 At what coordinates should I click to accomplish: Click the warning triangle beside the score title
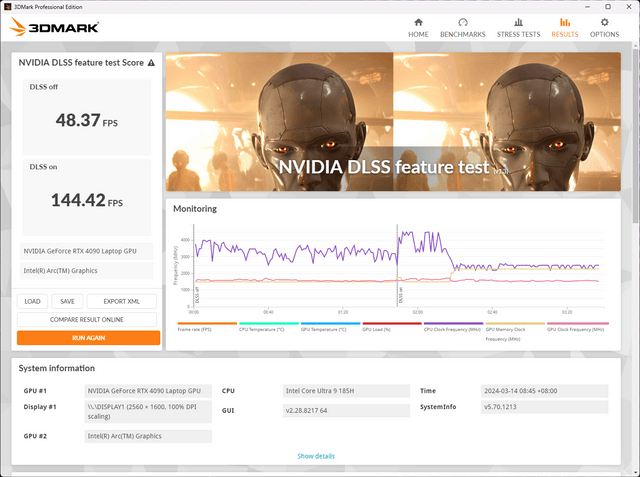pos(151,63)
